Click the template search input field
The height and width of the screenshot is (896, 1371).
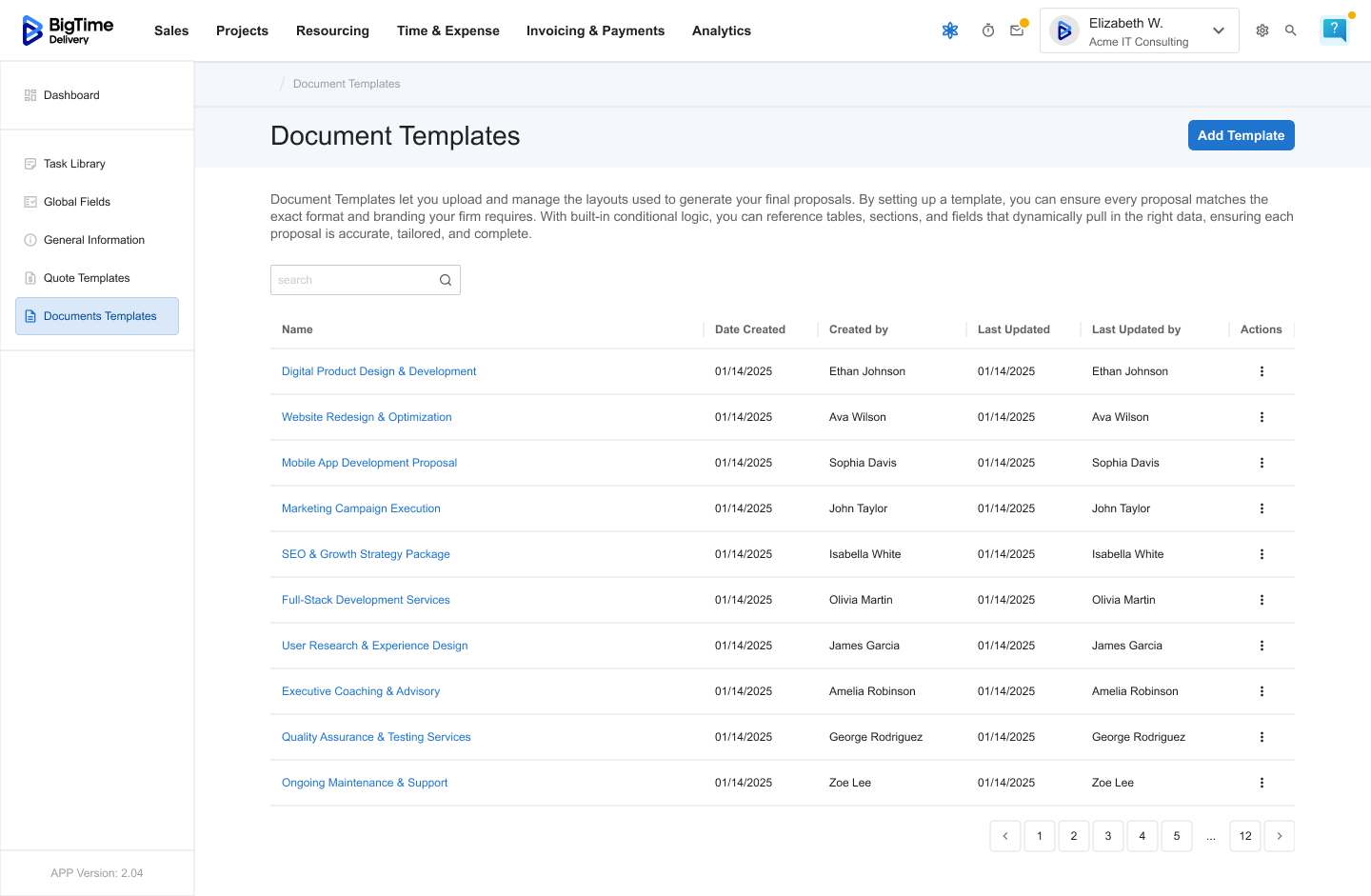[352, 280]
